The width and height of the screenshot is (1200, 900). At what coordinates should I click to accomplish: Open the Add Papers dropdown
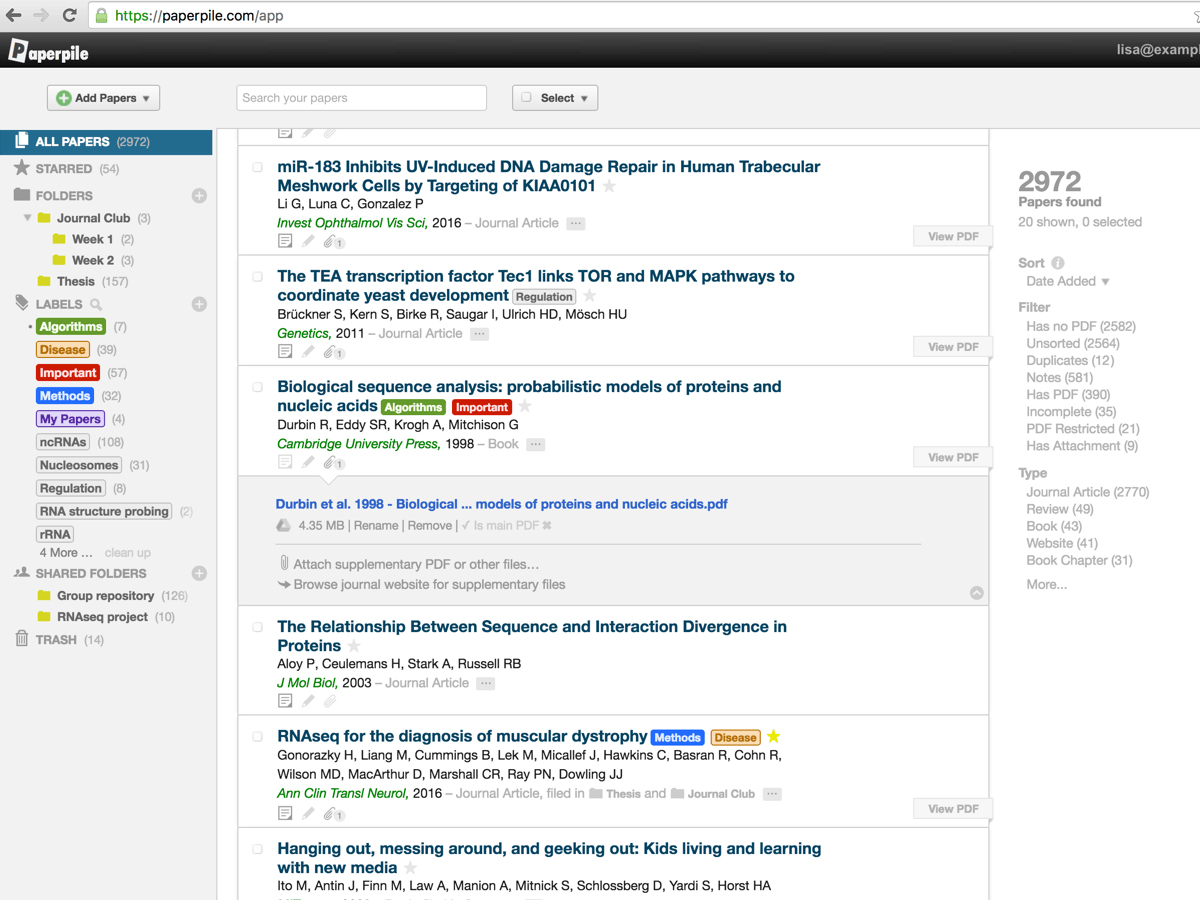pyautogui.click(x=104, y=98)
